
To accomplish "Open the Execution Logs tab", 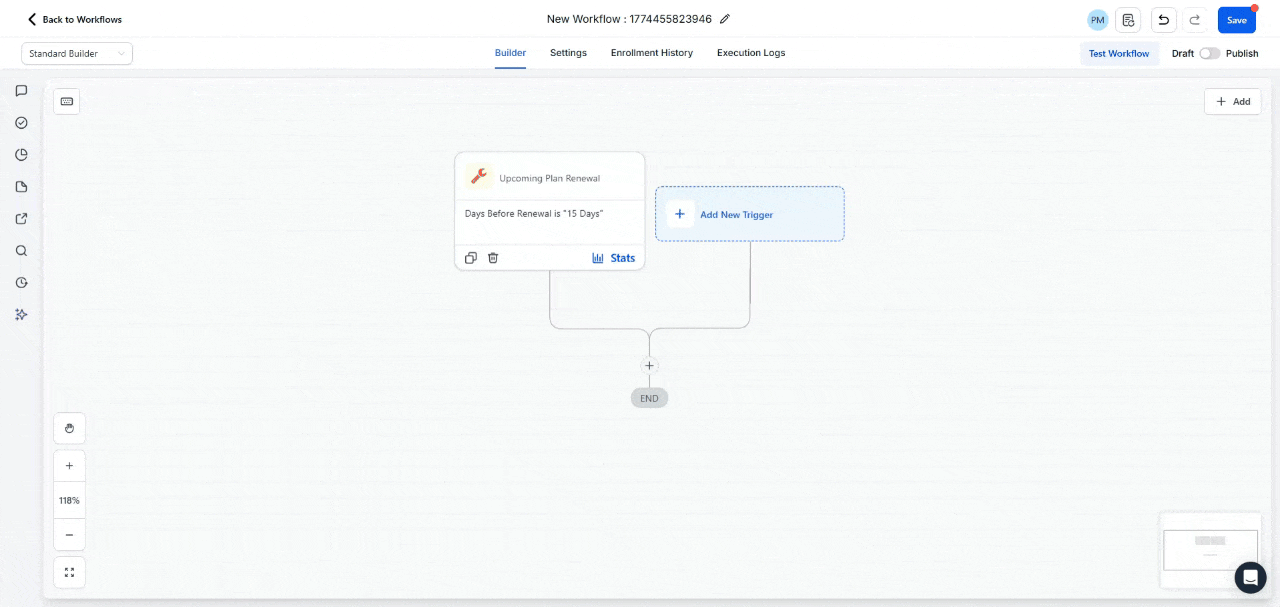I will pos(751,53).
